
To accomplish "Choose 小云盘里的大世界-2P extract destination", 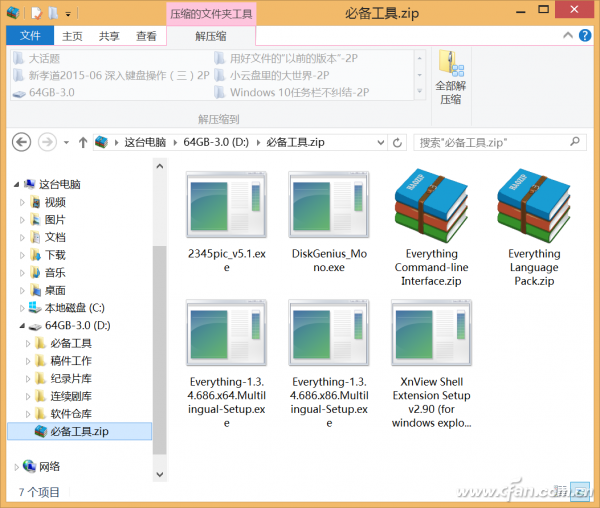I will tap(271, 75).
